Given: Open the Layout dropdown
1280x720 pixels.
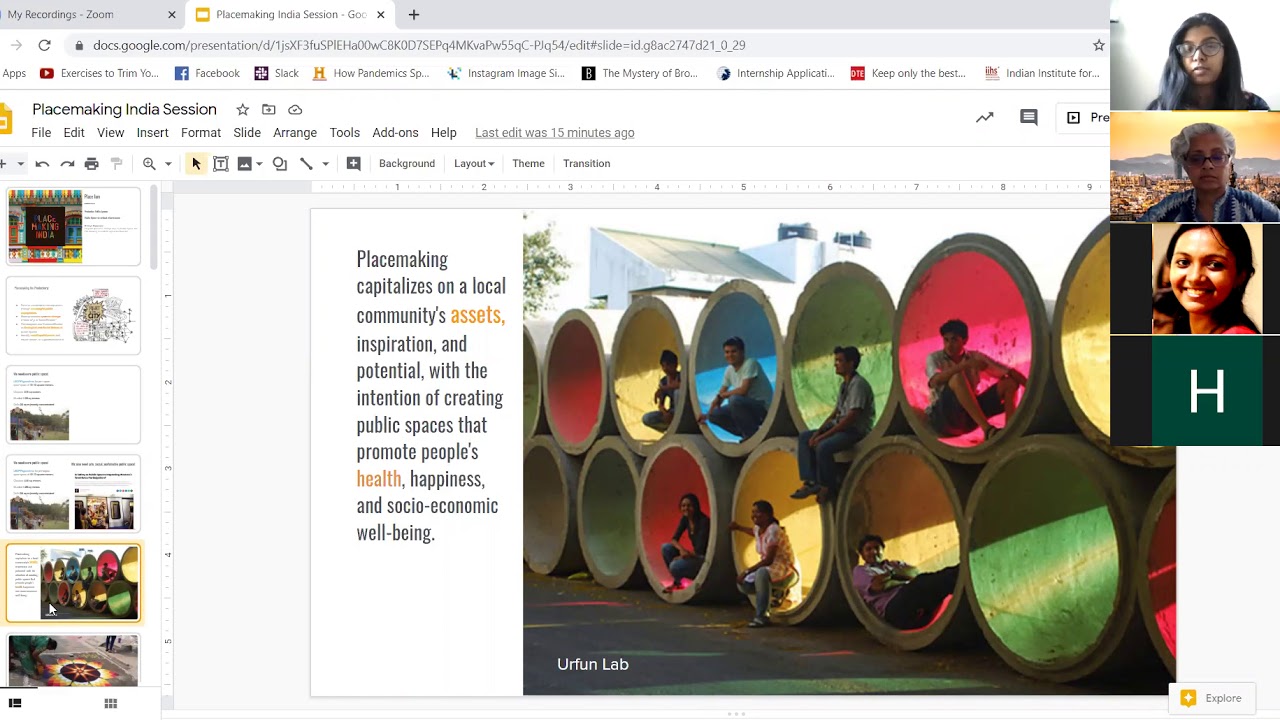Looking at the screenshot, I should coord(474,164).
